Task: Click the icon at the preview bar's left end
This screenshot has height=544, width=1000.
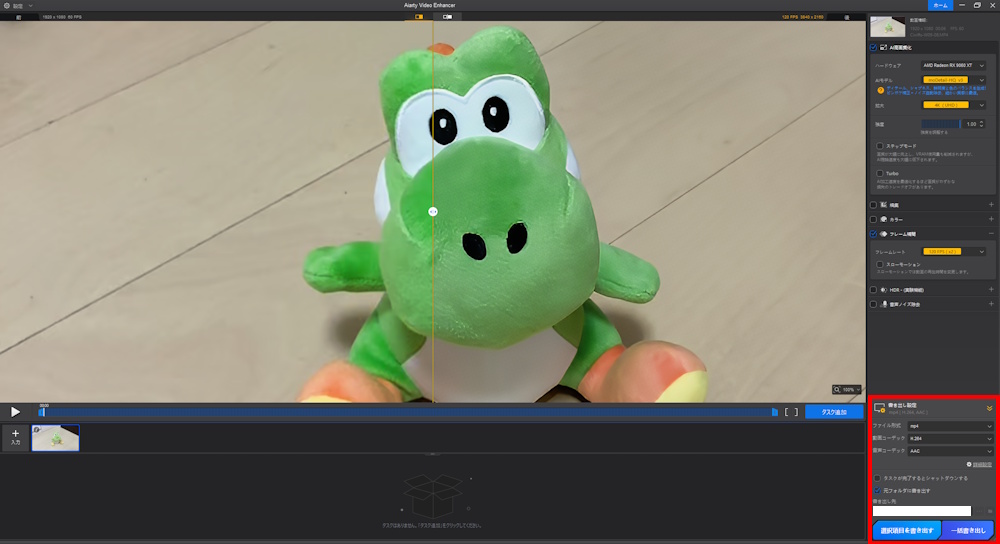Action: coord(18,17)
